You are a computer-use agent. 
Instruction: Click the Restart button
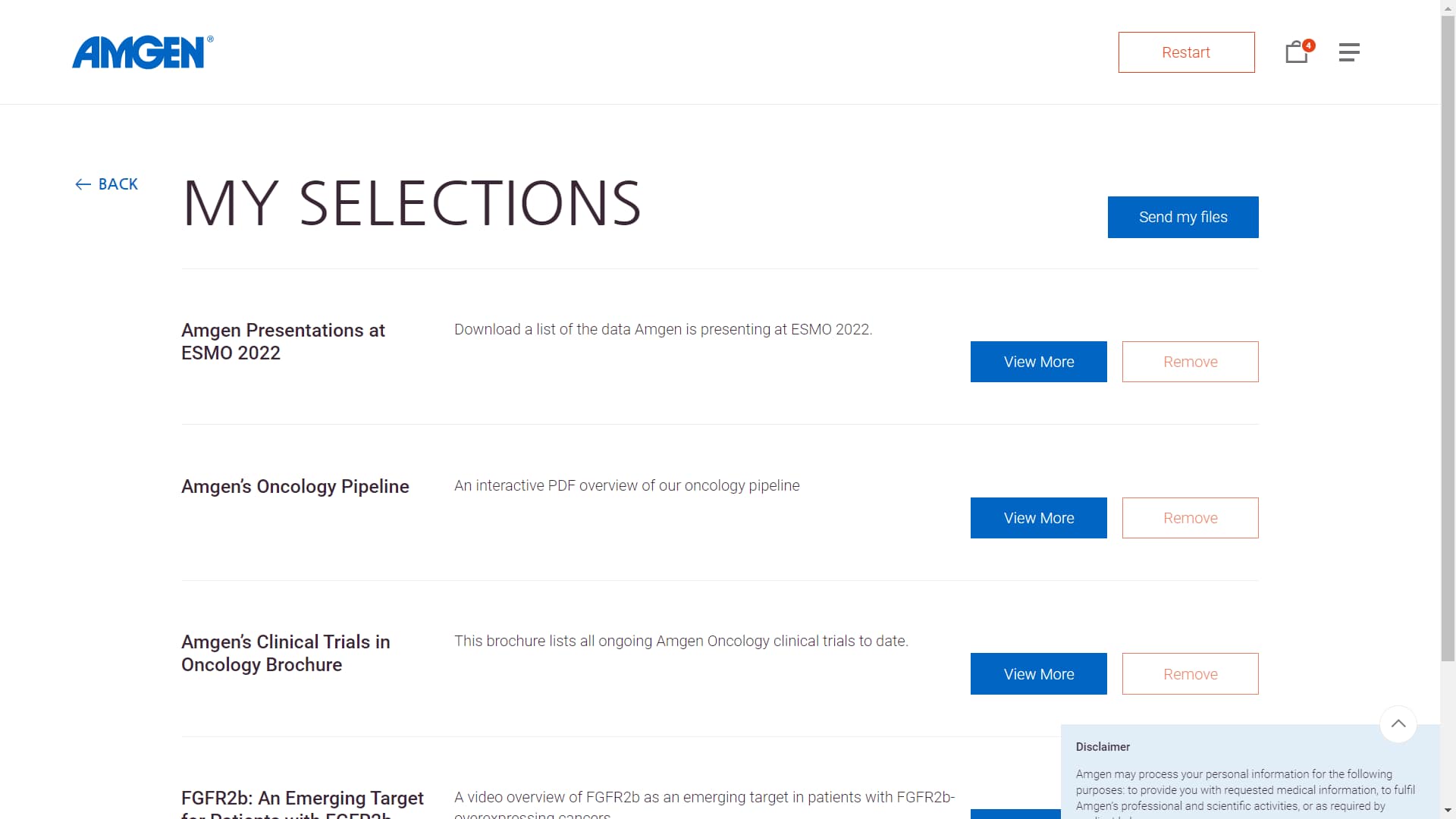(1186, 52)
